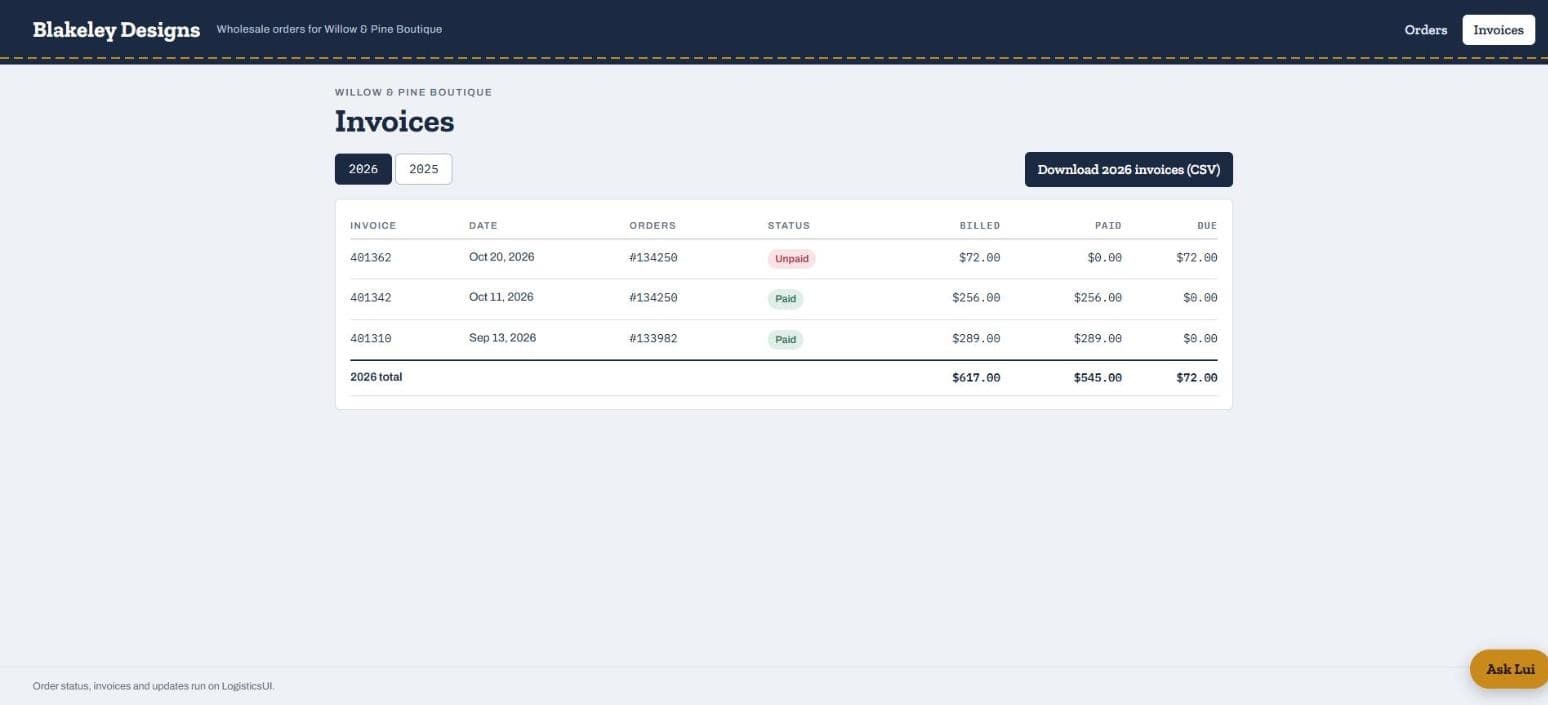
Task: Click Paid badge for invoice 401342
Action: point(785,299)
